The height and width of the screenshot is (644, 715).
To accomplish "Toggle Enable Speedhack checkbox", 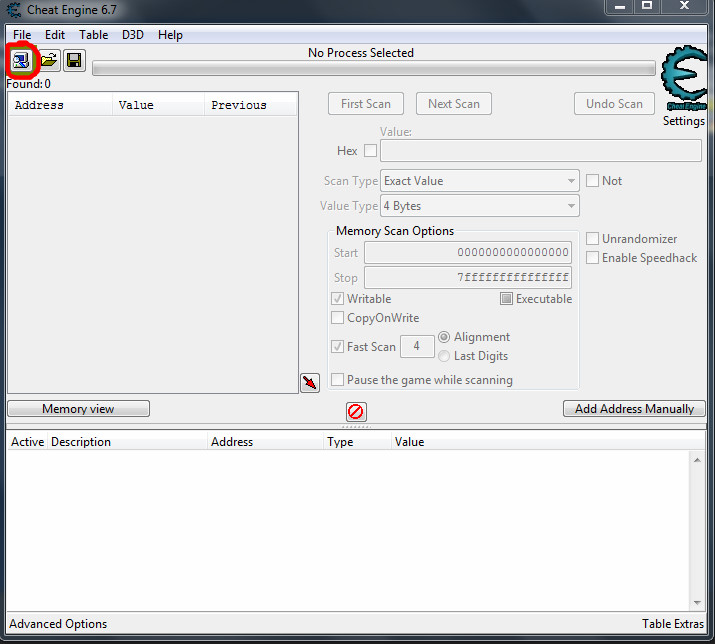I will (x=592, y=258).
